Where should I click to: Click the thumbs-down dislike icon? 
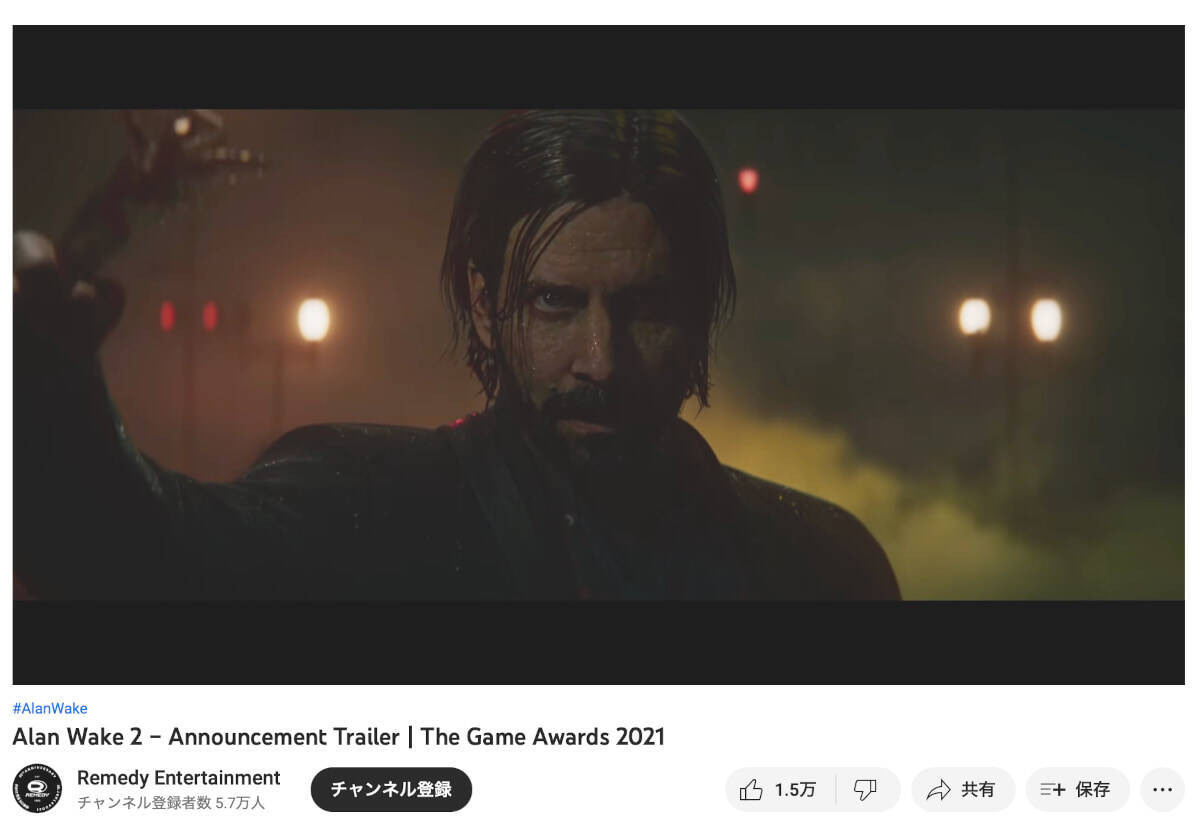865,790
